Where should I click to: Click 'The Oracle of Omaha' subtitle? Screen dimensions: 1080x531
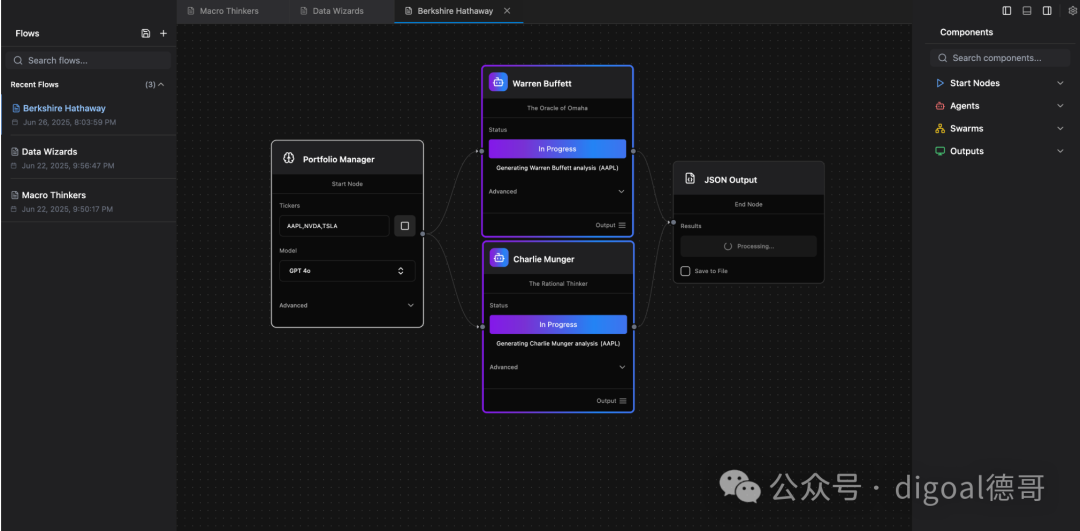pos(557,108)
